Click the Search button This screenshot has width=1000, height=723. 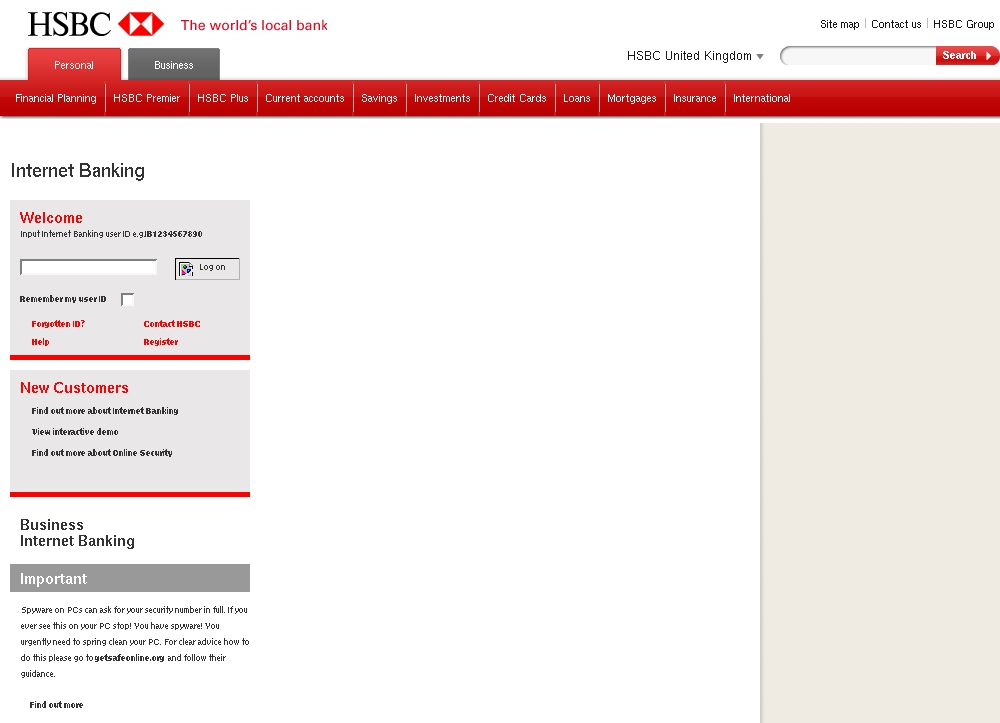pyautogui.click(x=967, y=55)
